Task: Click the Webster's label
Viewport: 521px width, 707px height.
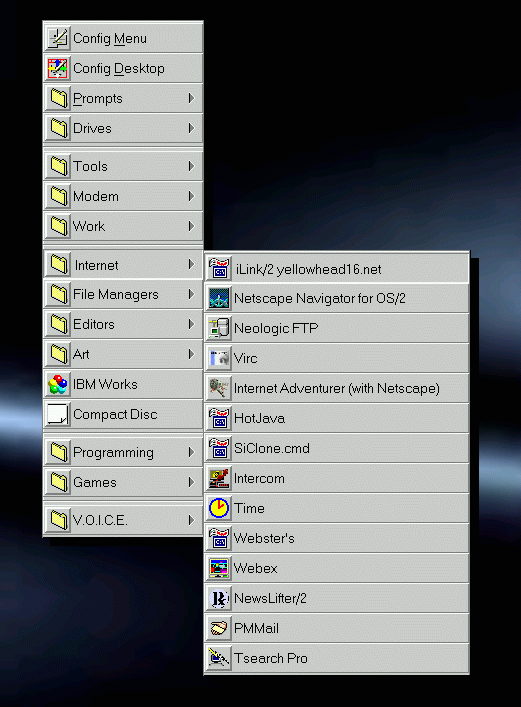Action: [264, 538]
